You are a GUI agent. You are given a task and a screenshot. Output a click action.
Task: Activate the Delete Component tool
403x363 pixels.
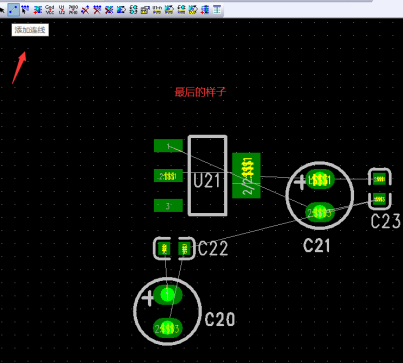point(109,10)
